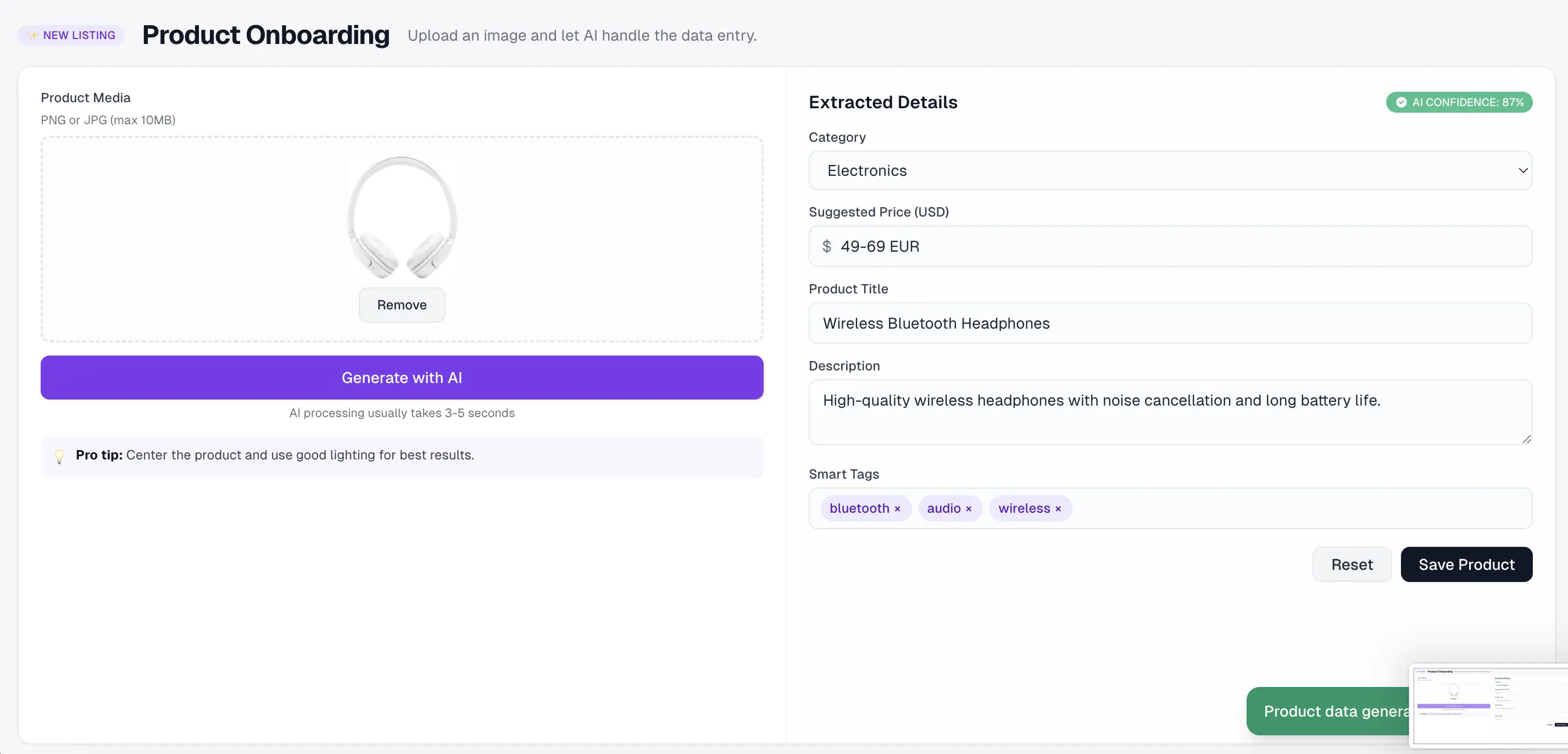
Task: Remove the wireless tag using its × icon
Action: 1058,508
